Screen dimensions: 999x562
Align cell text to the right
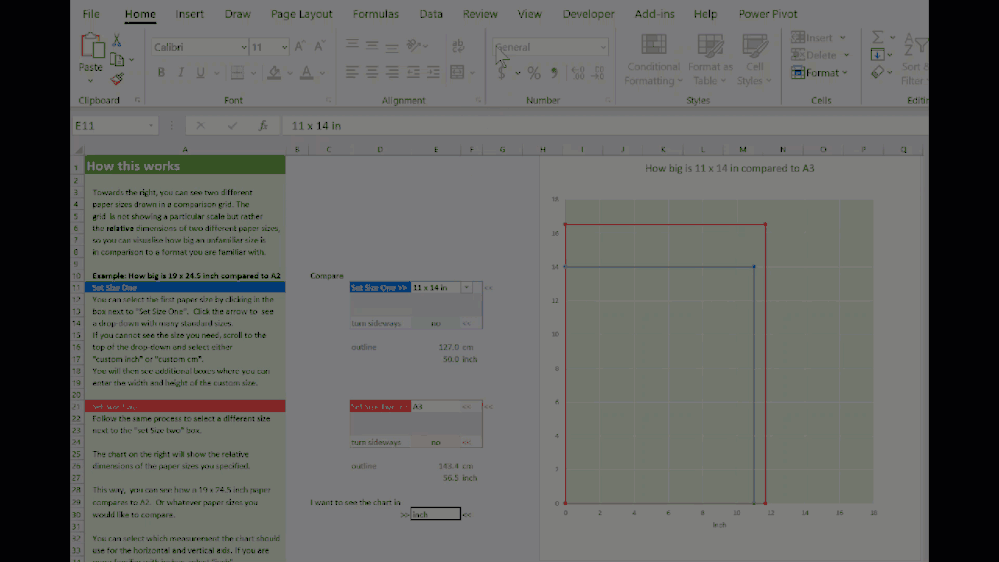click(392, 72)
